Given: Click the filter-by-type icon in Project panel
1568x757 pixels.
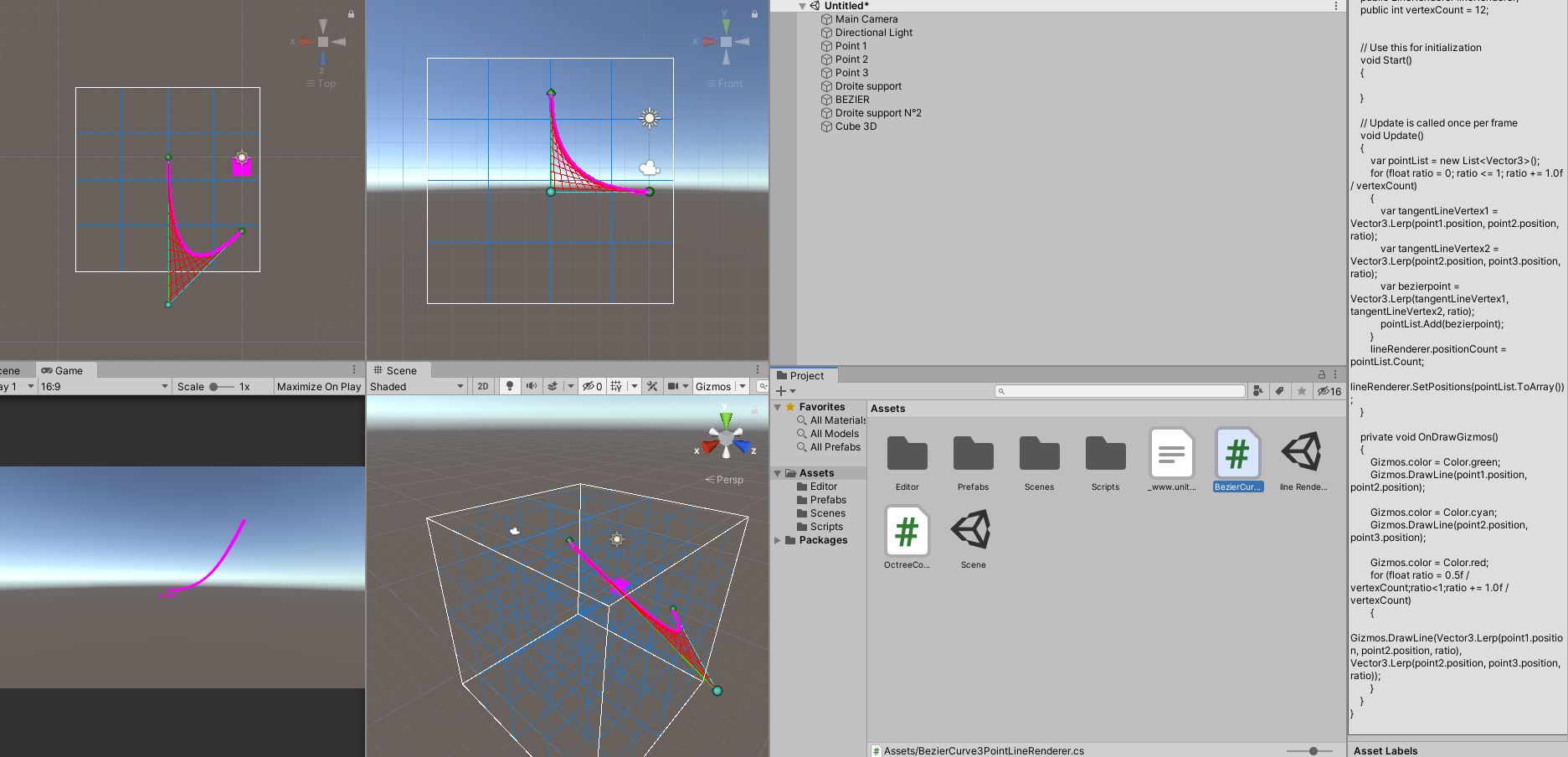Looking at the screenshot, I should pos(1257,390).
